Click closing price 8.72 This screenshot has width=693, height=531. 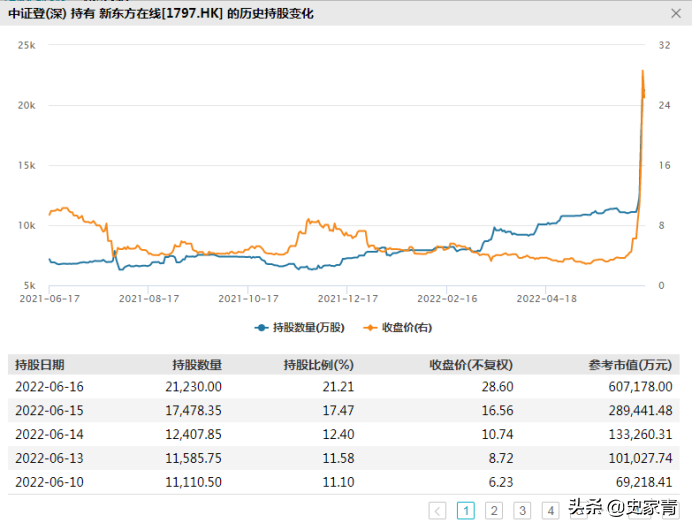pos(501,458)
